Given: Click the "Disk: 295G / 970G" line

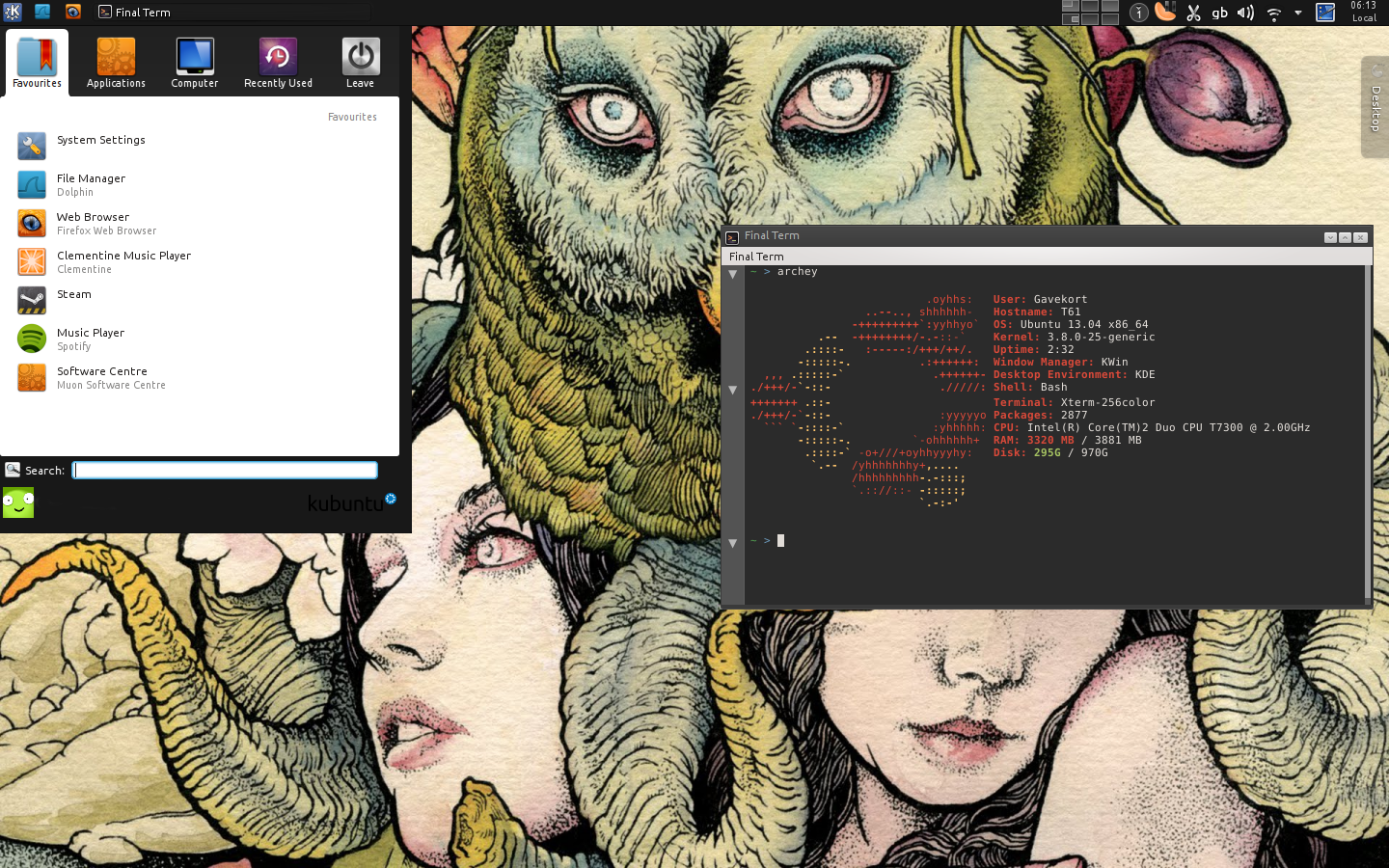Looking at the screenshot, I should tap(1050, 453).
